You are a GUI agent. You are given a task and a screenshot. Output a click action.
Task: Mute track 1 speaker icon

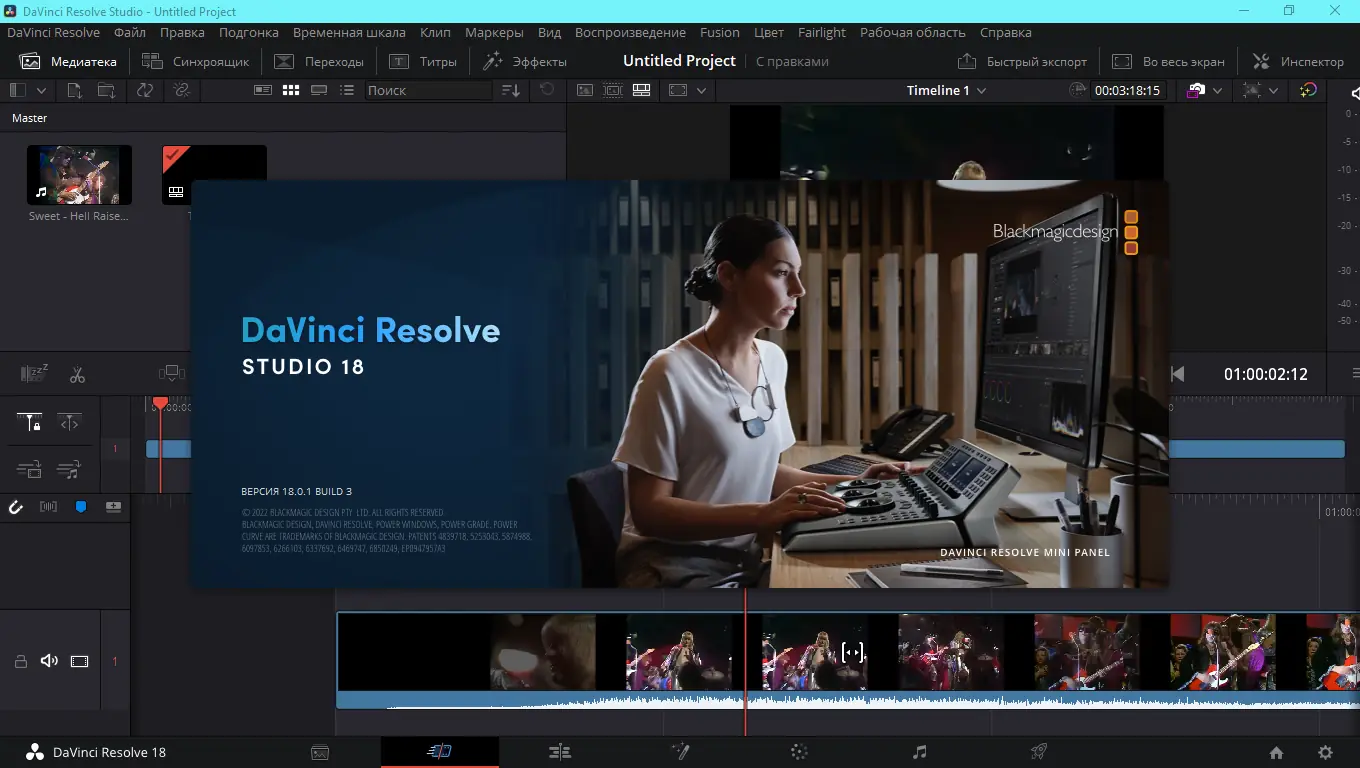click(48, 661)
